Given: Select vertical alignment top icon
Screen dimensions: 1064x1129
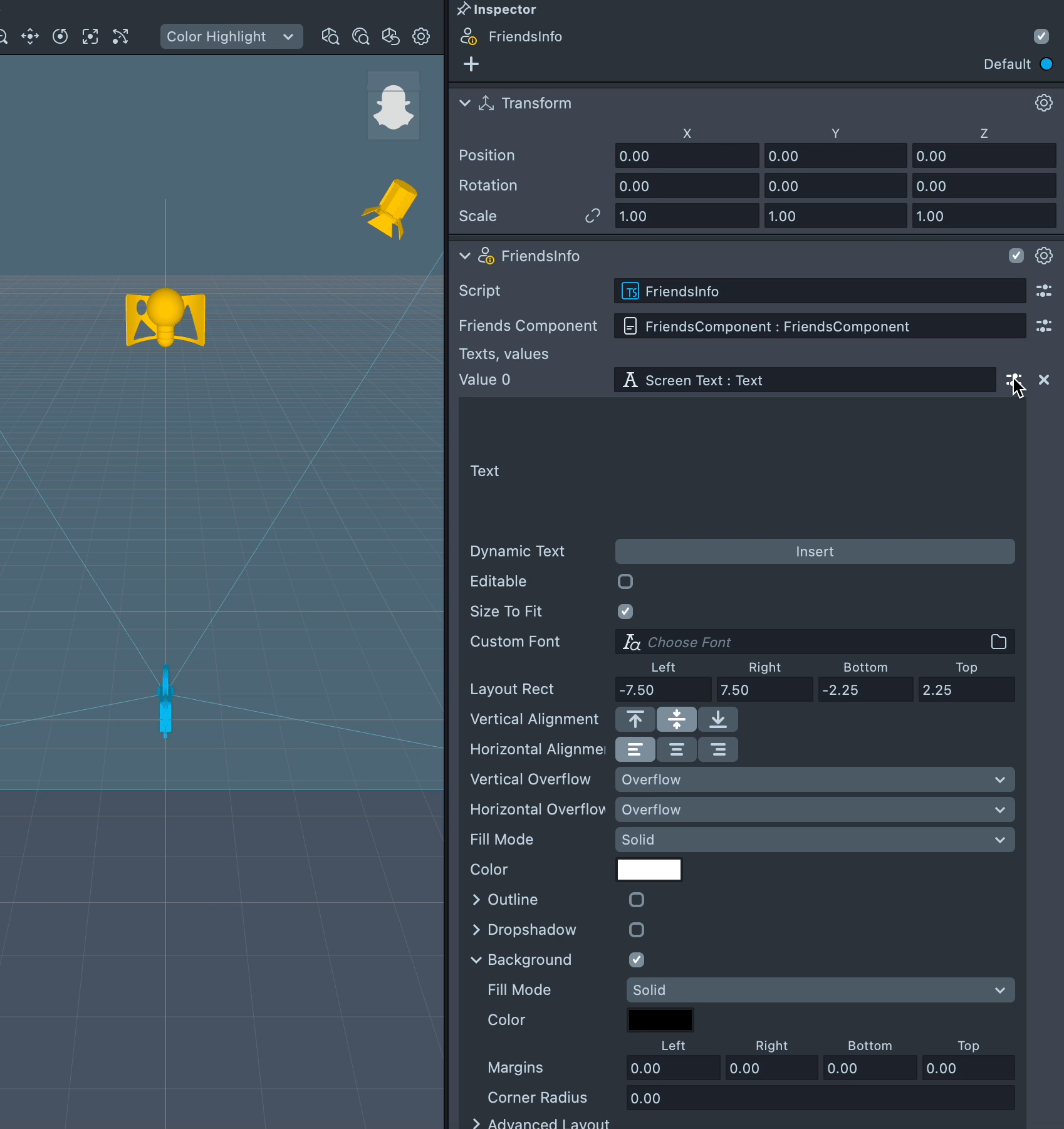Looking at the screenshot, I should pos(635,719).
